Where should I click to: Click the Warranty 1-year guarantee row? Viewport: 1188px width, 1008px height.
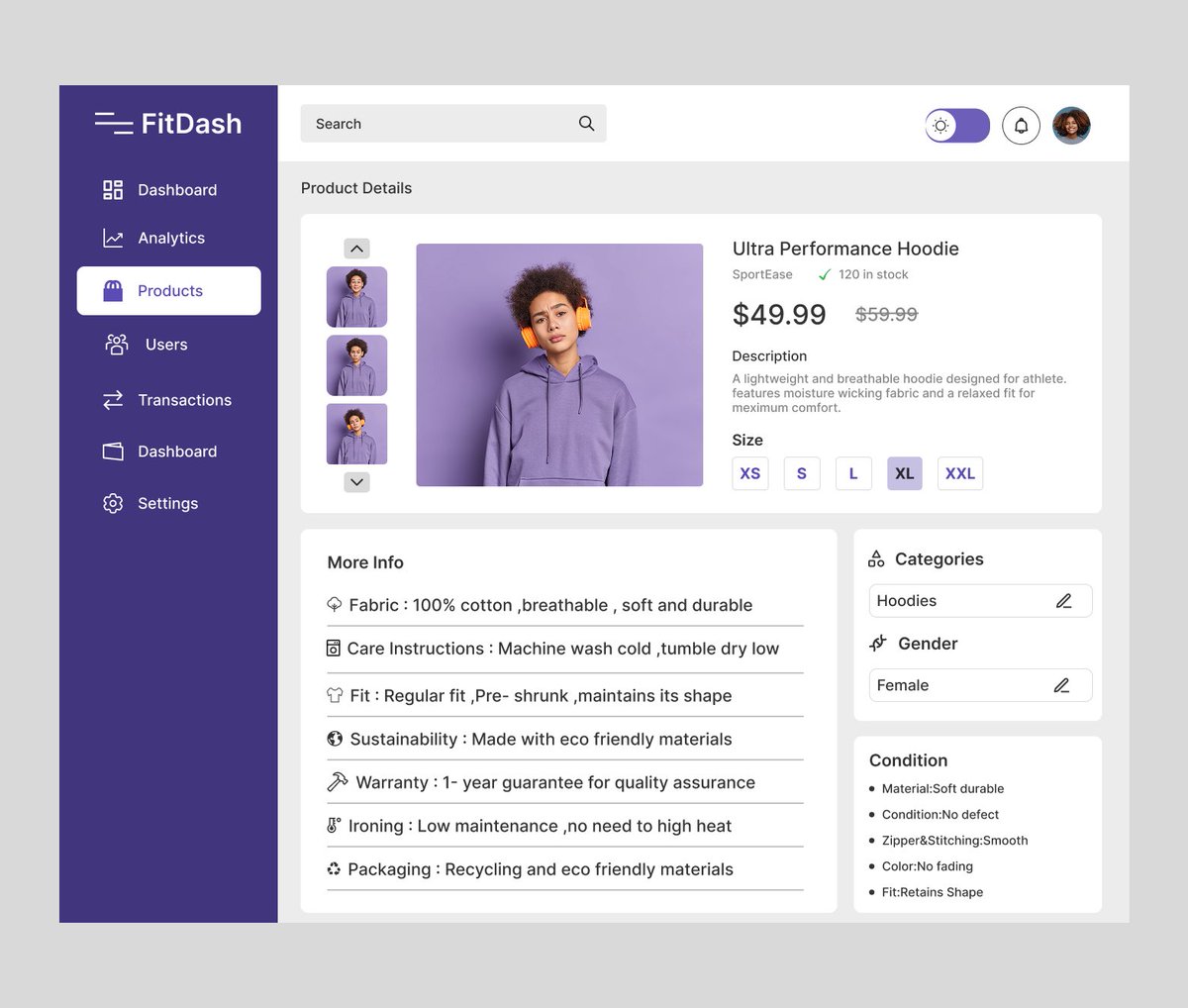(x=564, y=782)
